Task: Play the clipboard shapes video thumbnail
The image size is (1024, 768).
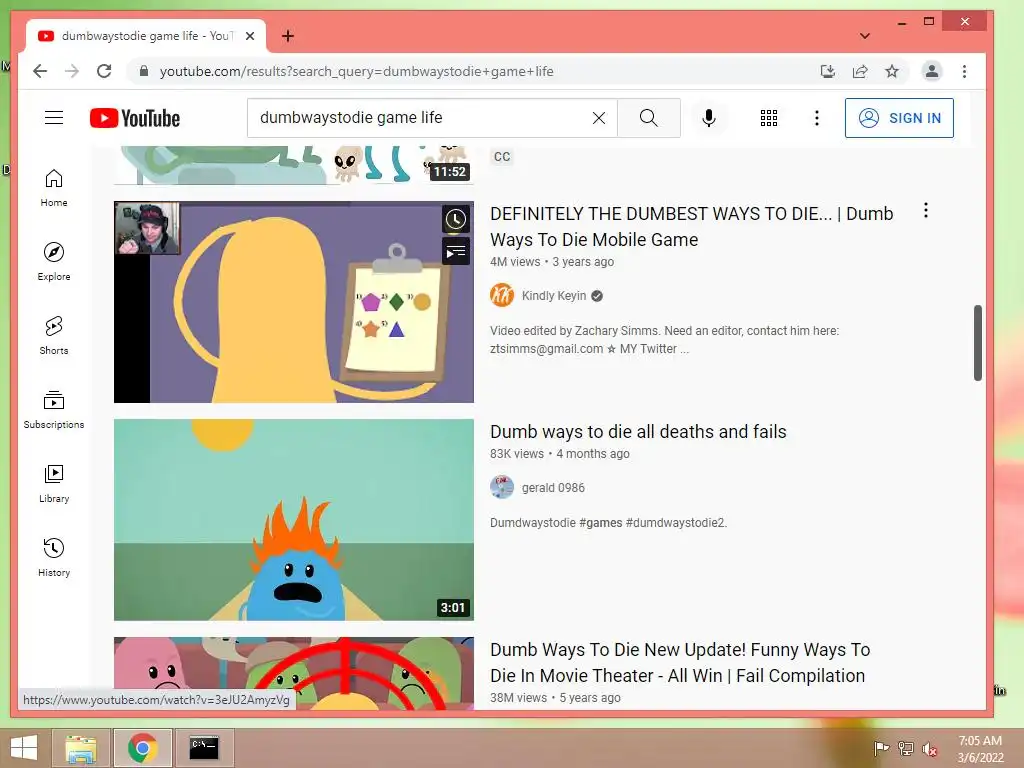Action: [x=294, y=302]
